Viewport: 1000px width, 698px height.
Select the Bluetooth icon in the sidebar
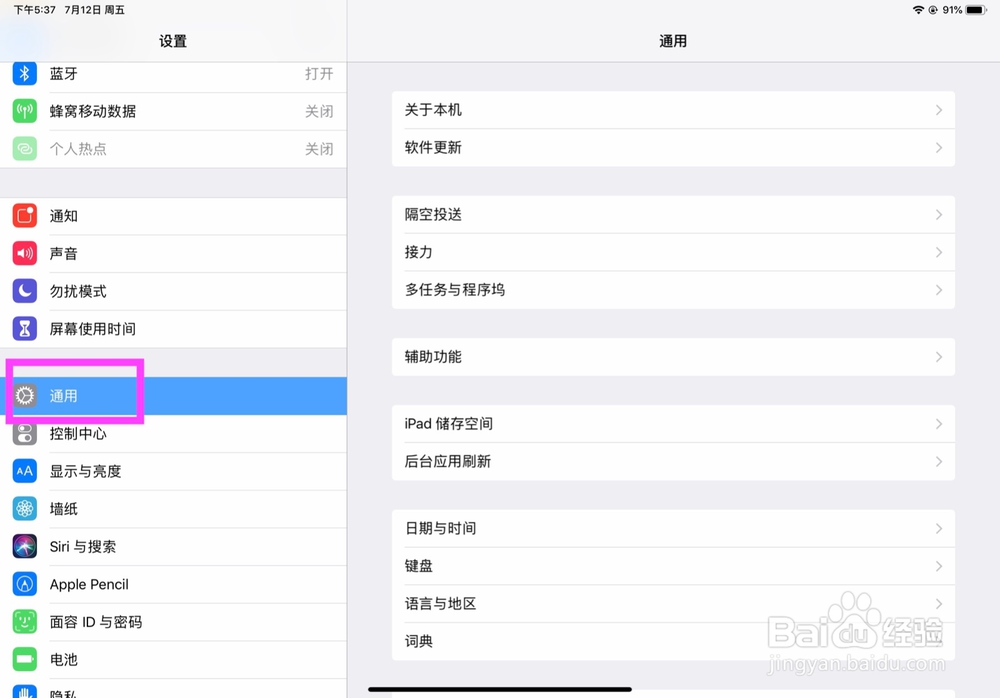point(24,73)
